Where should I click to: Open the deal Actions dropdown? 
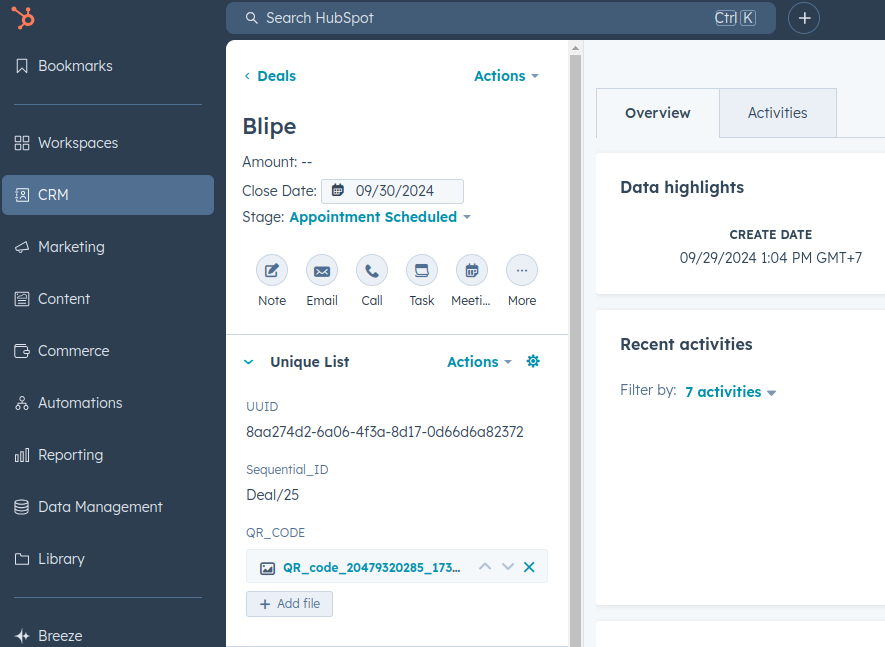[x=506, y=76]
